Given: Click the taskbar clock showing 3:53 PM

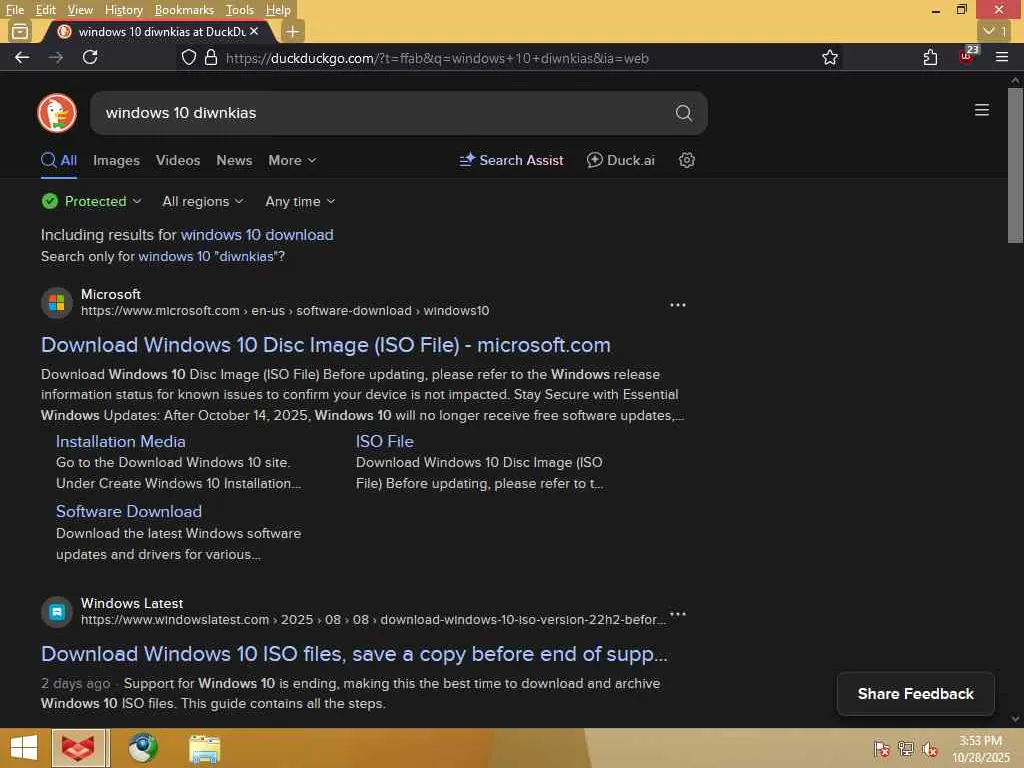Looking at the screenshot, I should (x=980, y=748).
